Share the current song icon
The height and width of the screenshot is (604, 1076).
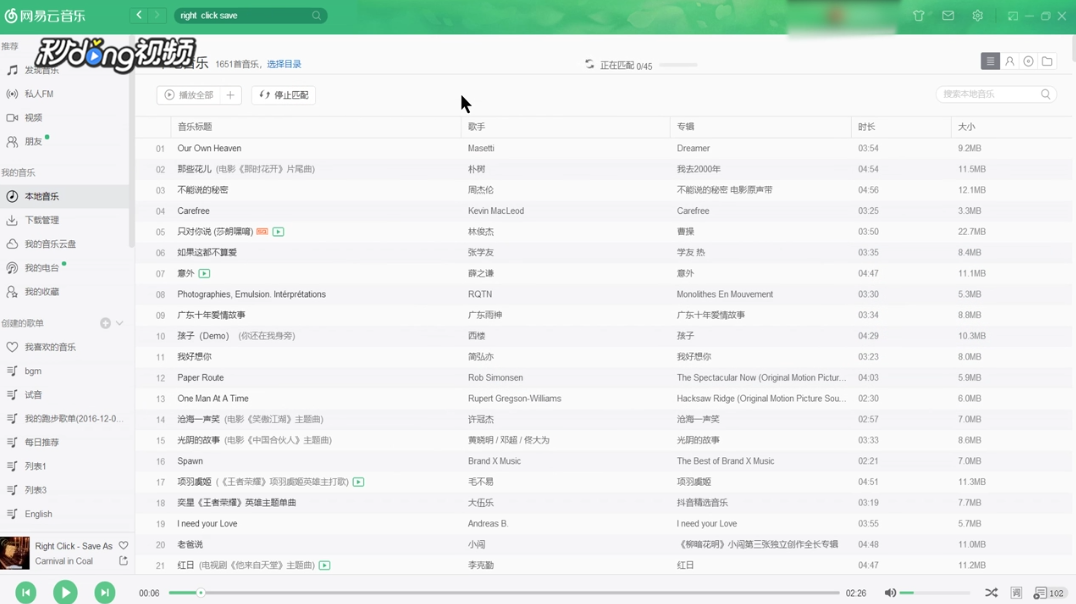(x=124, y=561)
